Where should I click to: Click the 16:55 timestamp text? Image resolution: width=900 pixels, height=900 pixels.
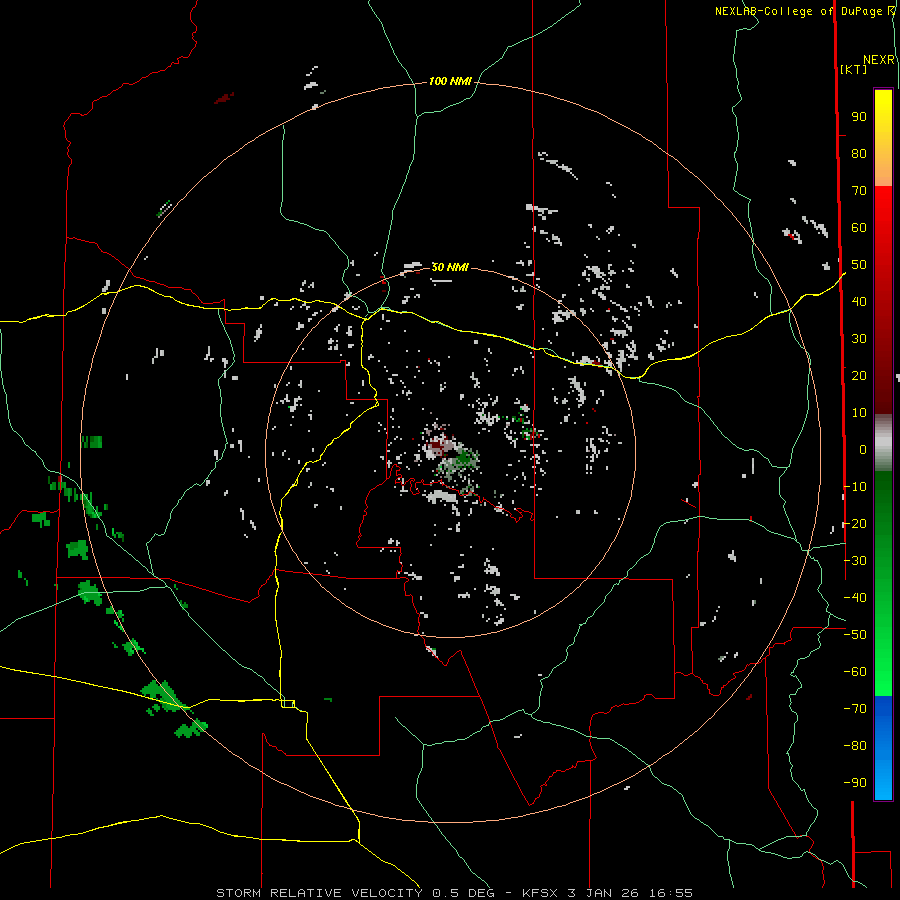point(671,893)
